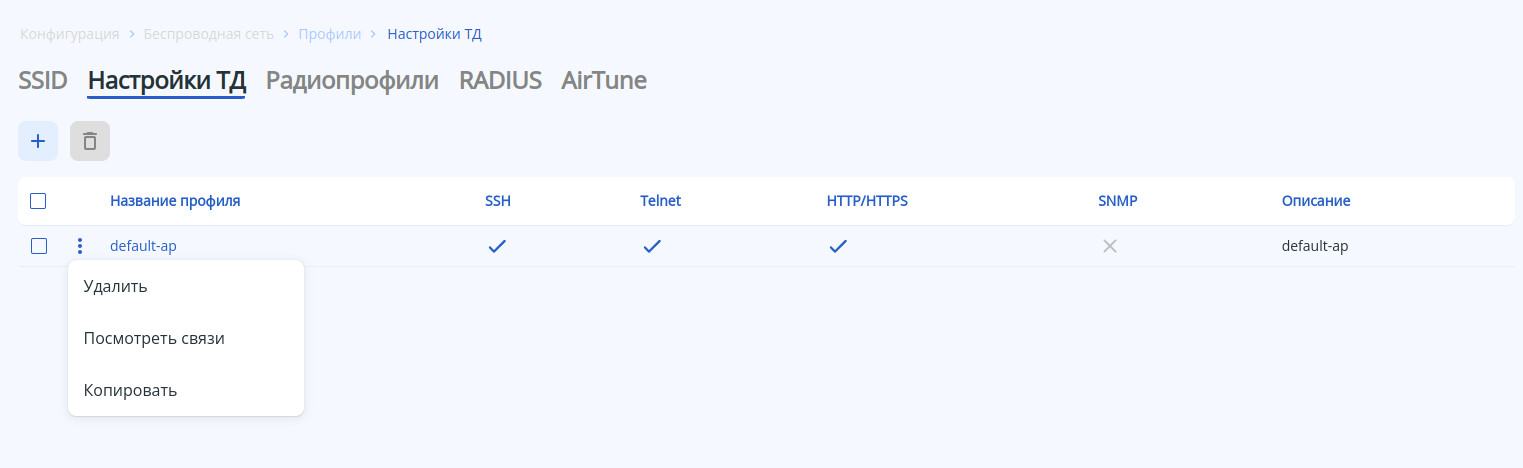Navigate to Профили in the breadcrumb

[330, 34]
